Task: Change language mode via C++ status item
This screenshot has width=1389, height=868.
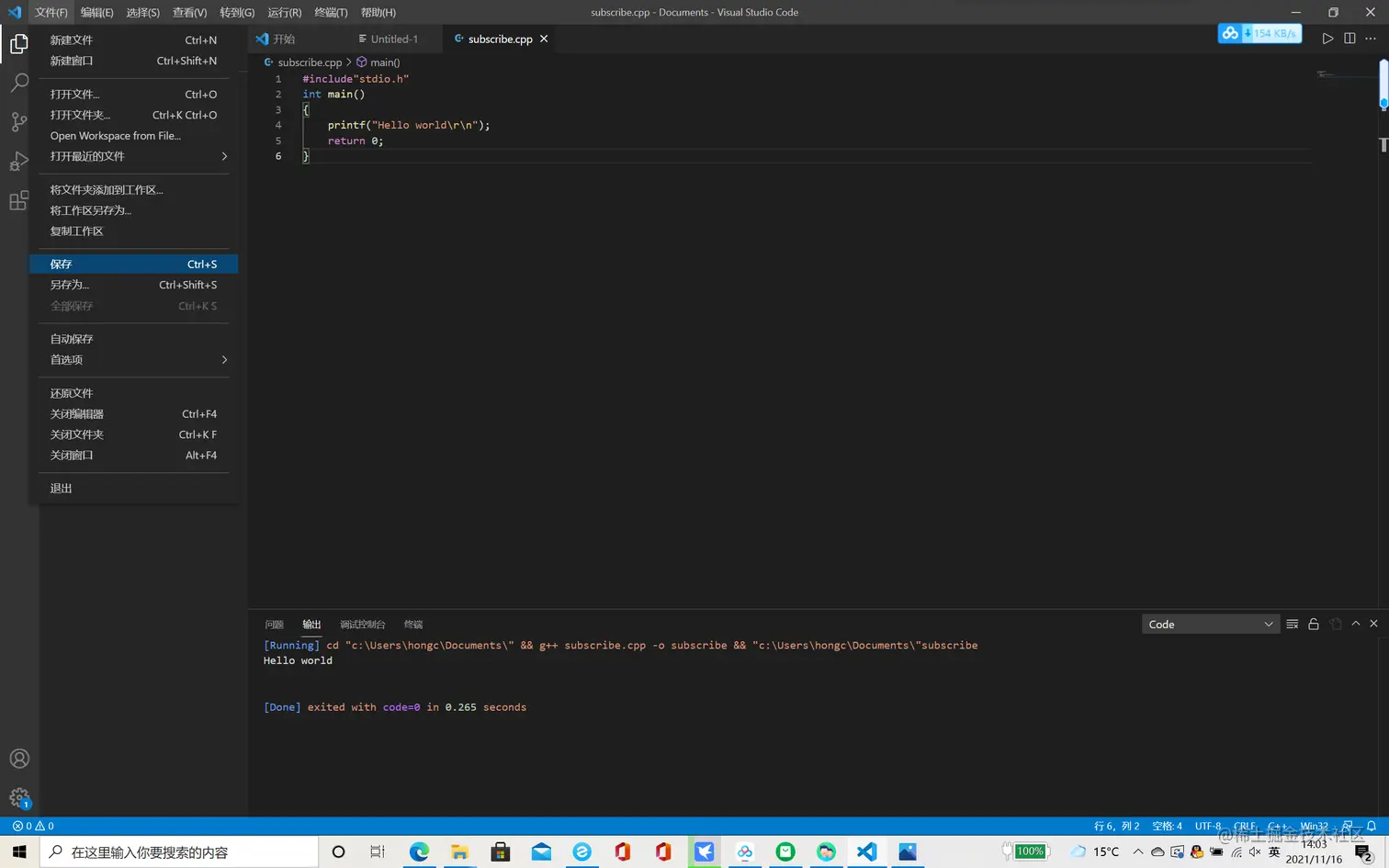Action: pos(1278,826)
